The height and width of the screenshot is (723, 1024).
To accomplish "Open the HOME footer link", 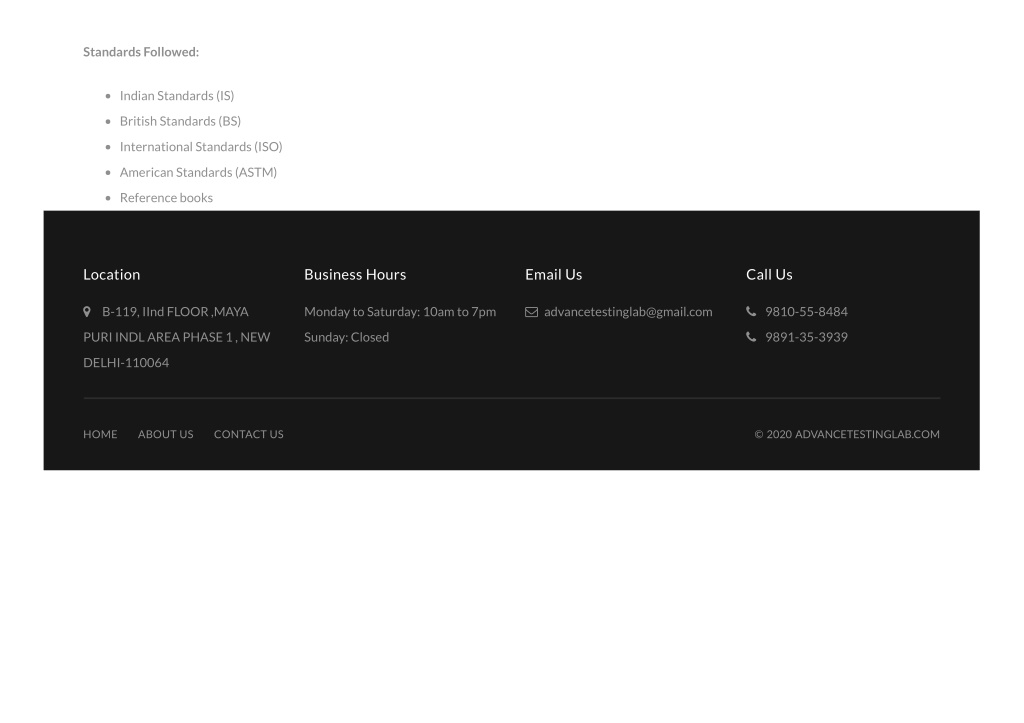I will (100, 434).
